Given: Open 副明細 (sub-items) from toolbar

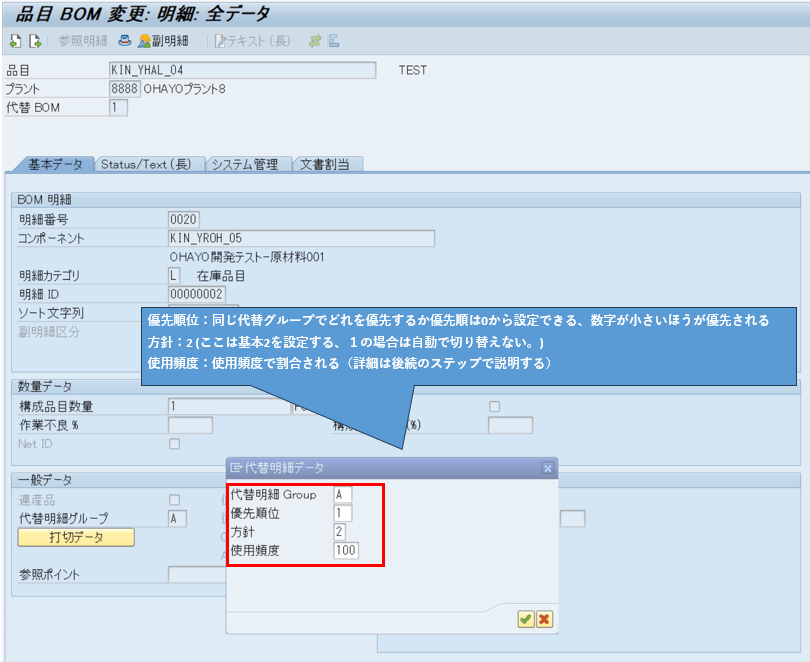Looking at the screenshot, I should 162,41.
